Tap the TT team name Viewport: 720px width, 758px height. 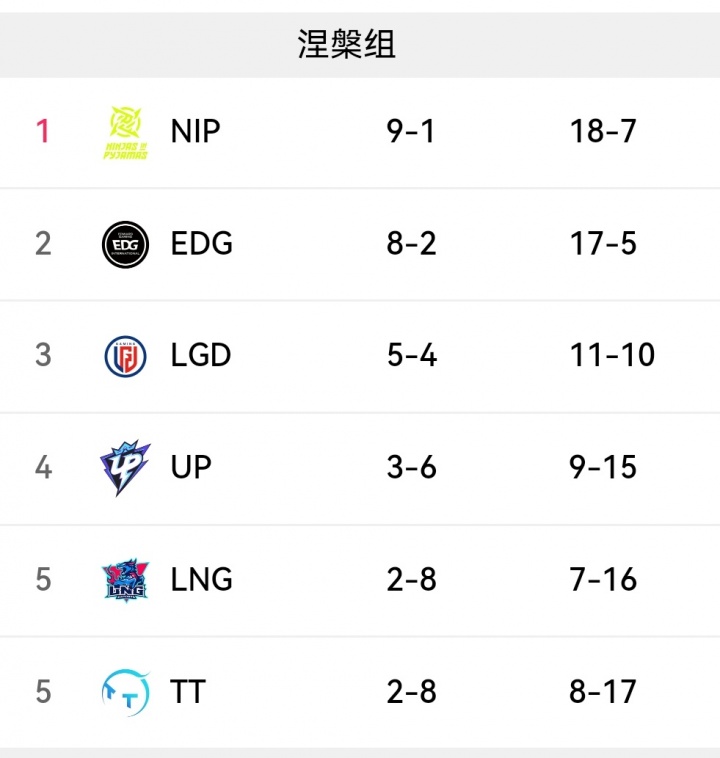click(x=188, y=691)
